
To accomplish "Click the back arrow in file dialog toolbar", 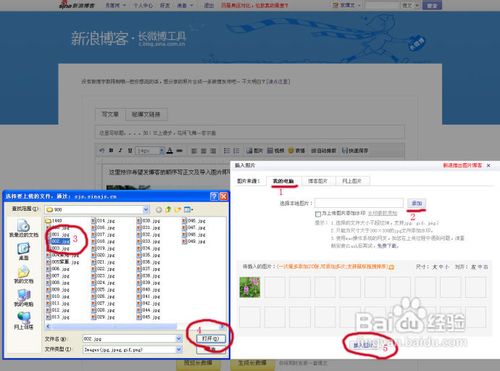I will click(159, 210).
